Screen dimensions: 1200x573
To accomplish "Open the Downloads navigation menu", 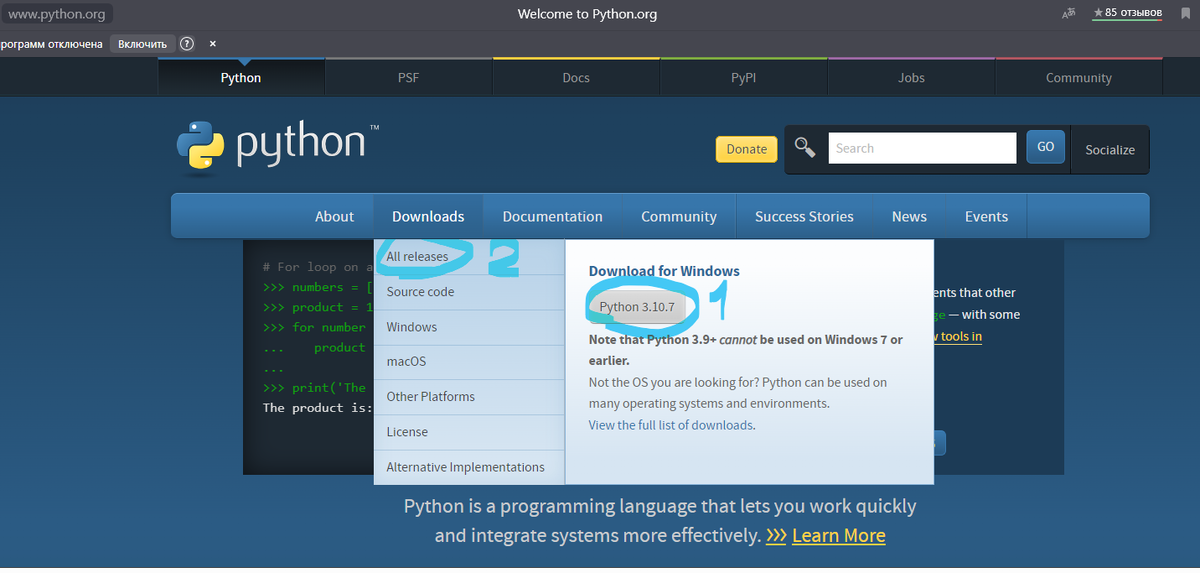I will [428, 216].
